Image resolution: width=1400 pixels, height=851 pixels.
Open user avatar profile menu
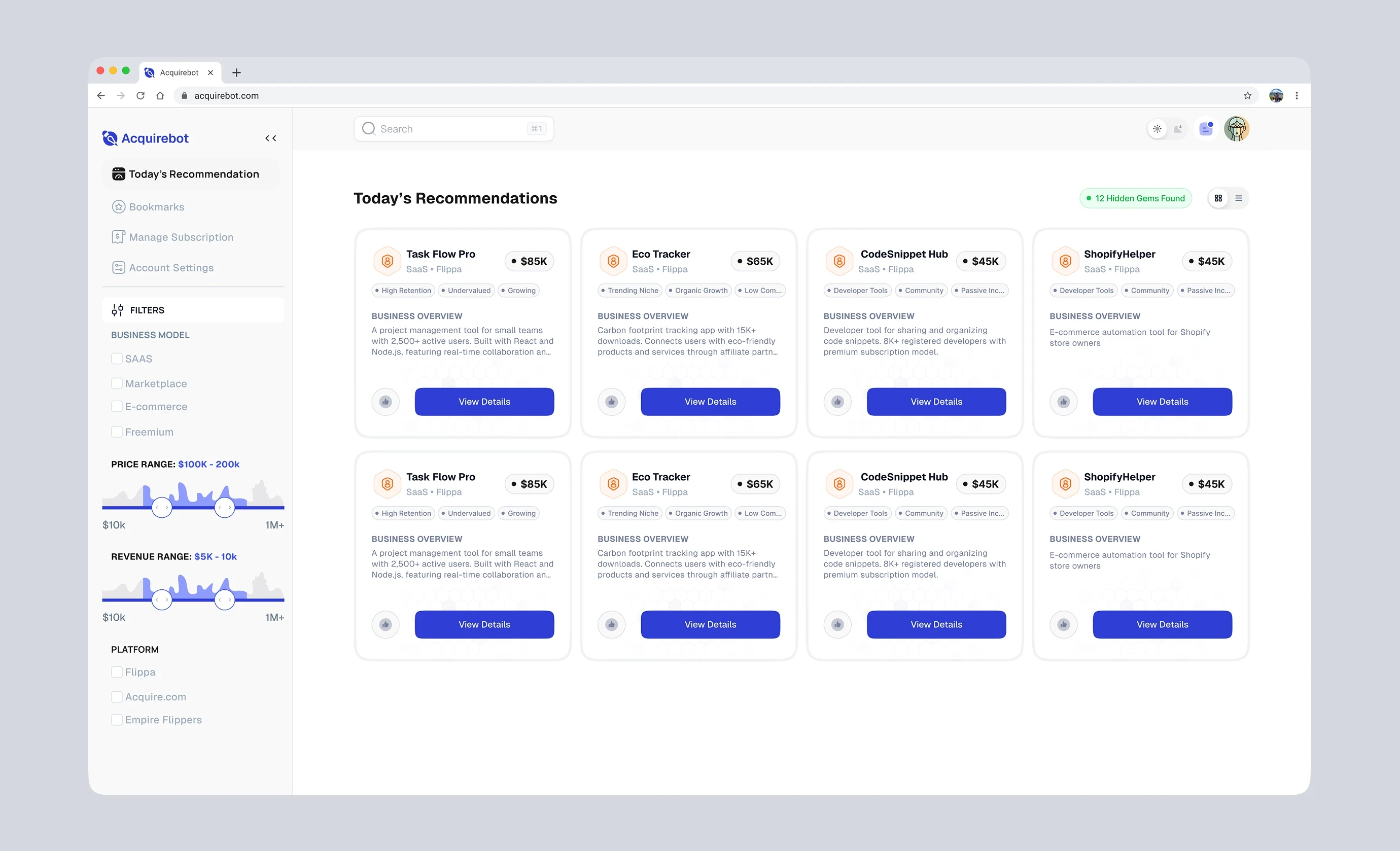pos(1236,129)
